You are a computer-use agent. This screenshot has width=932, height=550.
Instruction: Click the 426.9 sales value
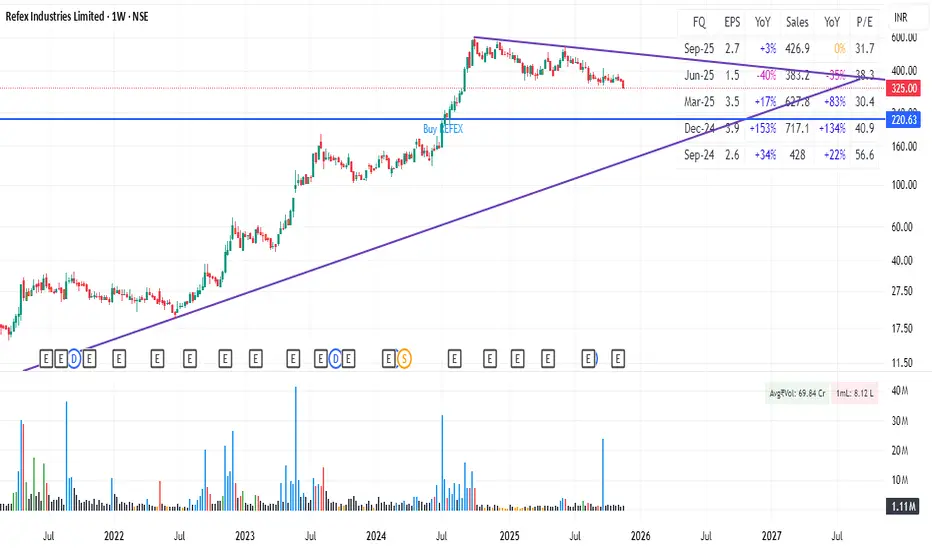[798, 49]
